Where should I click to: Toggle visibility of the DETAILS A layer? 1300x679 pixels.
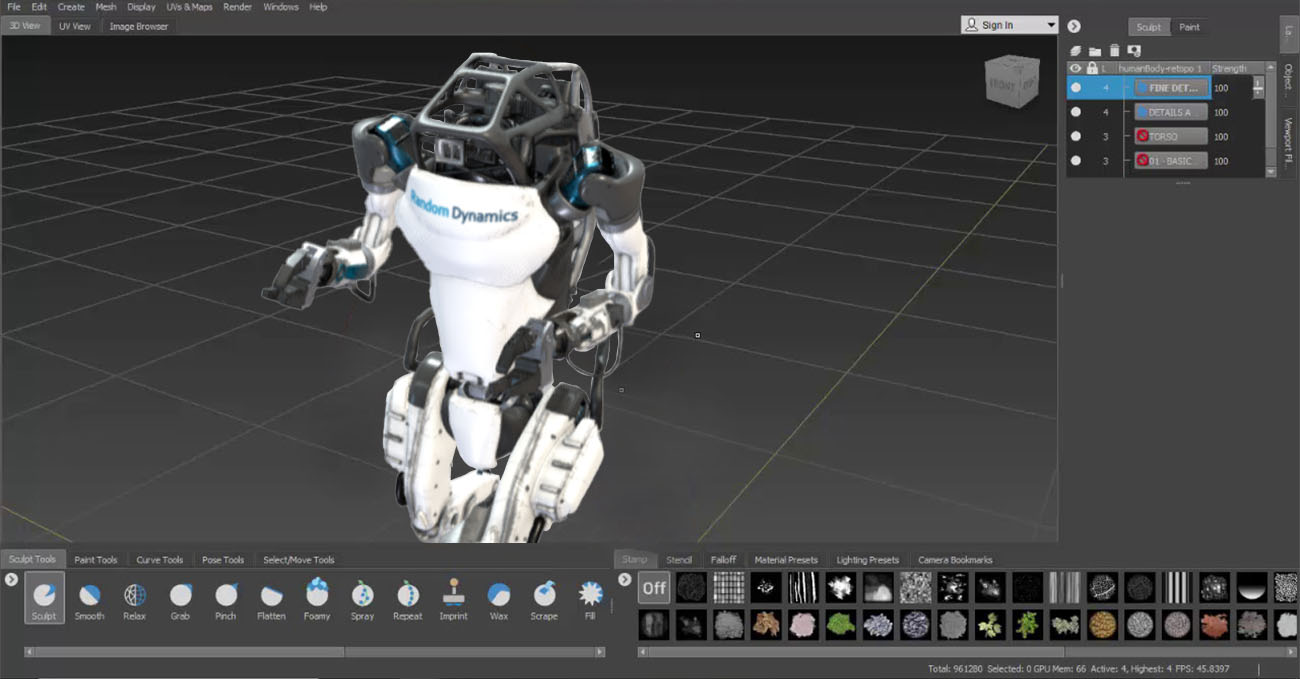1076,112
